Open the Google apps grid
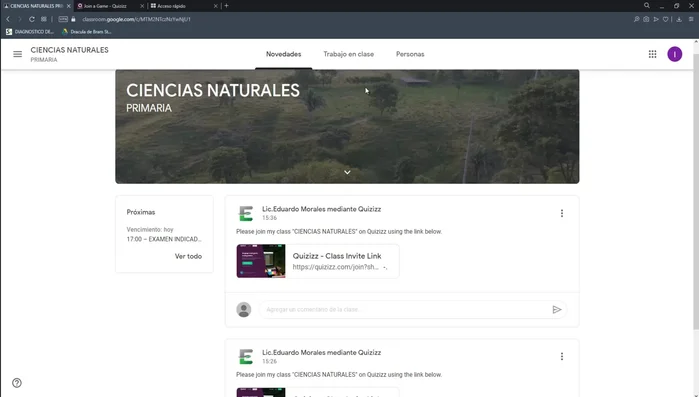 click(652, 54)
